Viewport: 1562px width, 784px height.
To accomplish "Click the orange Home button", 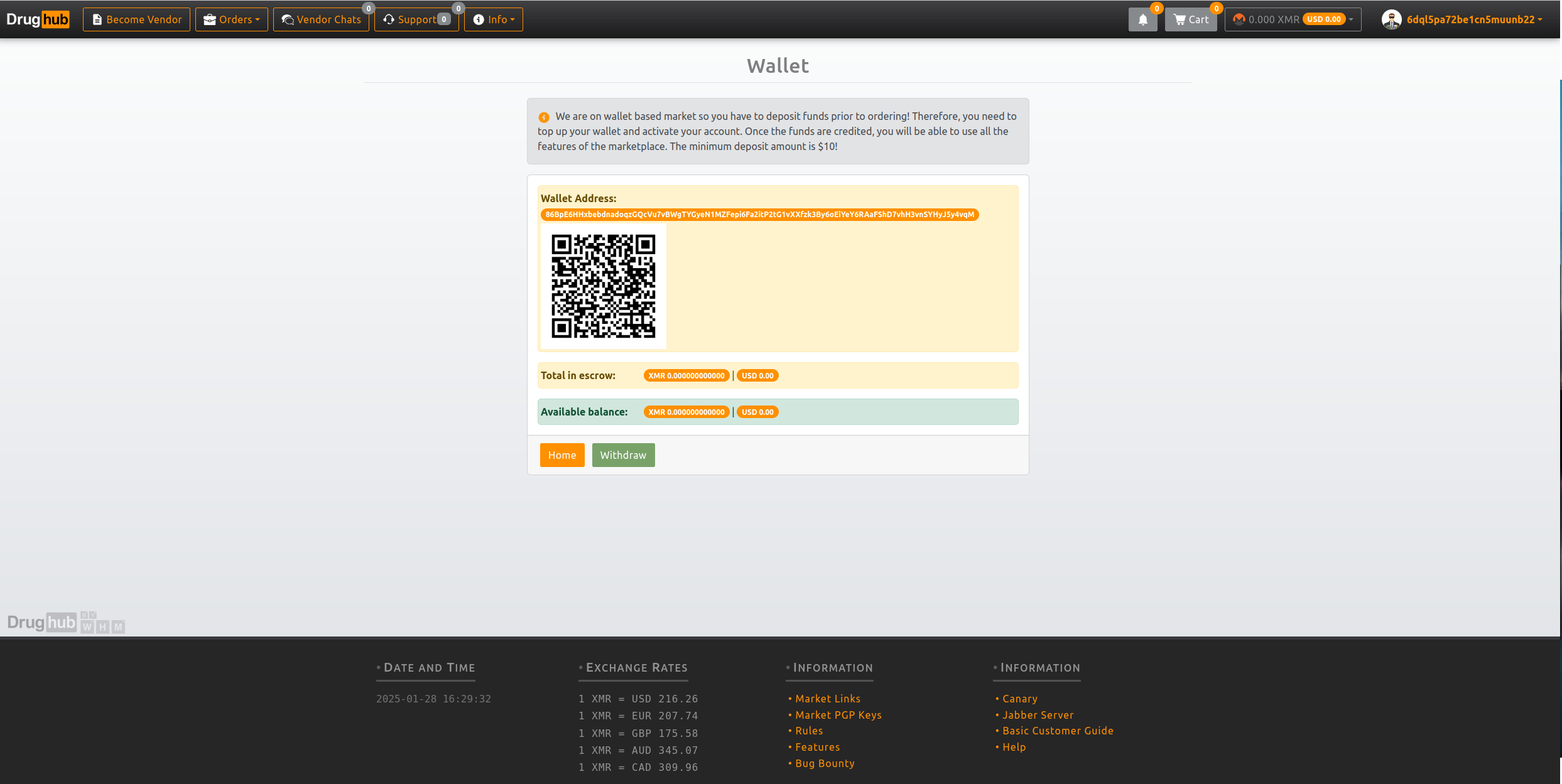I will coord(562,455).
